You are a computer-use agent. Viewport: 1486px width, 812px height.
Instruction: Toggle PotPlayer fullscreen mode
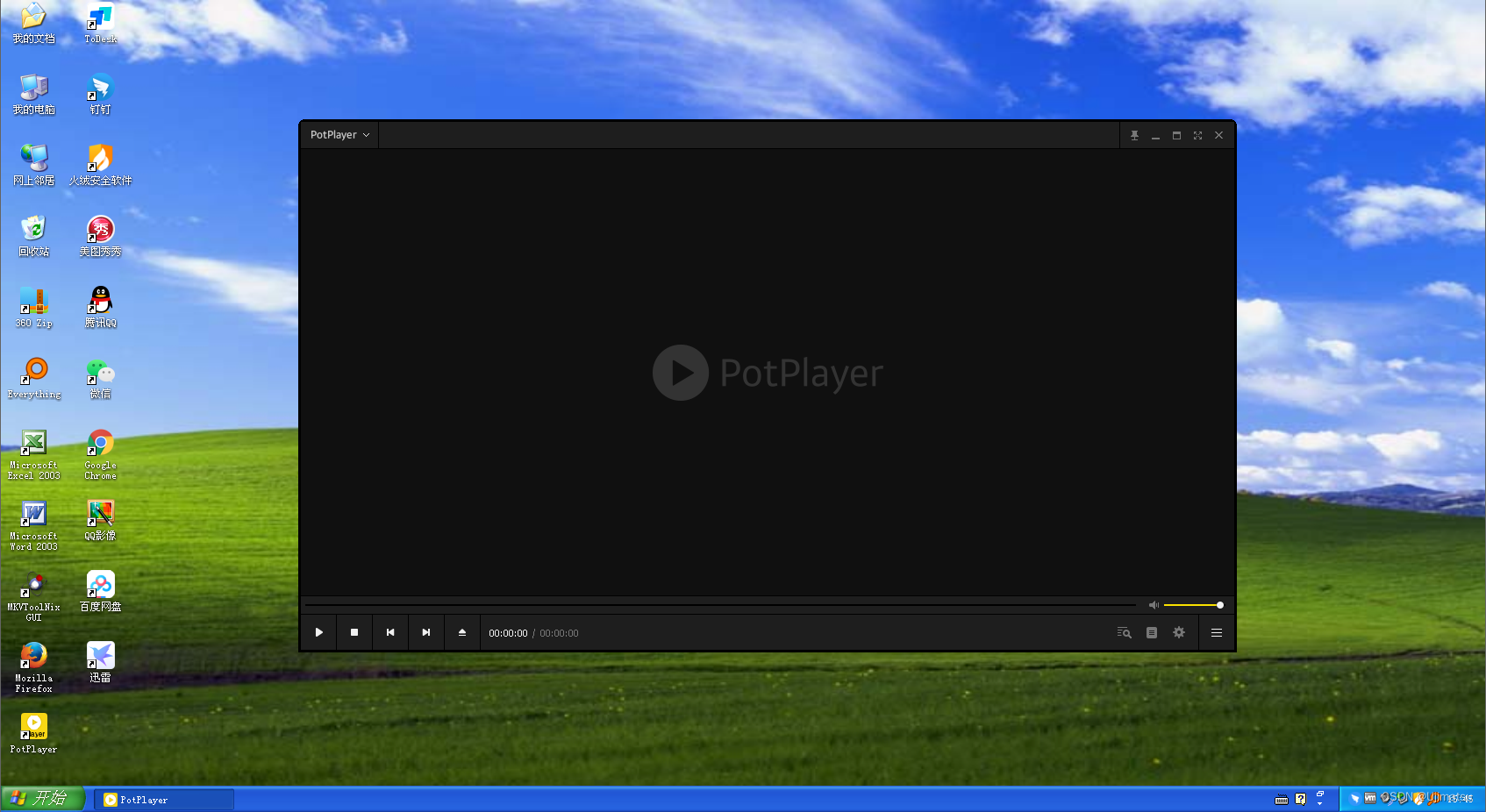click(1197, 136)
